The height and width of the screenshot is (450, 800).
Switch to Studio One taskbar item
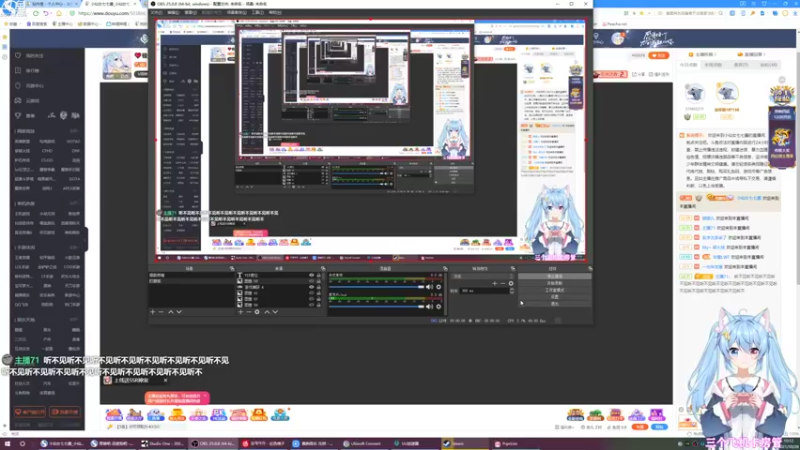[x=163, y=444]
